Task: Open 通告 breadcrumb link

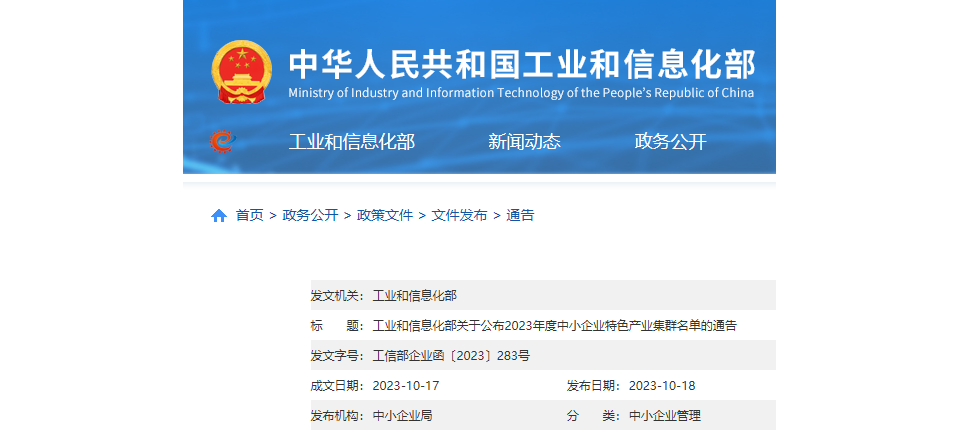Action: [x=520, y=215]
